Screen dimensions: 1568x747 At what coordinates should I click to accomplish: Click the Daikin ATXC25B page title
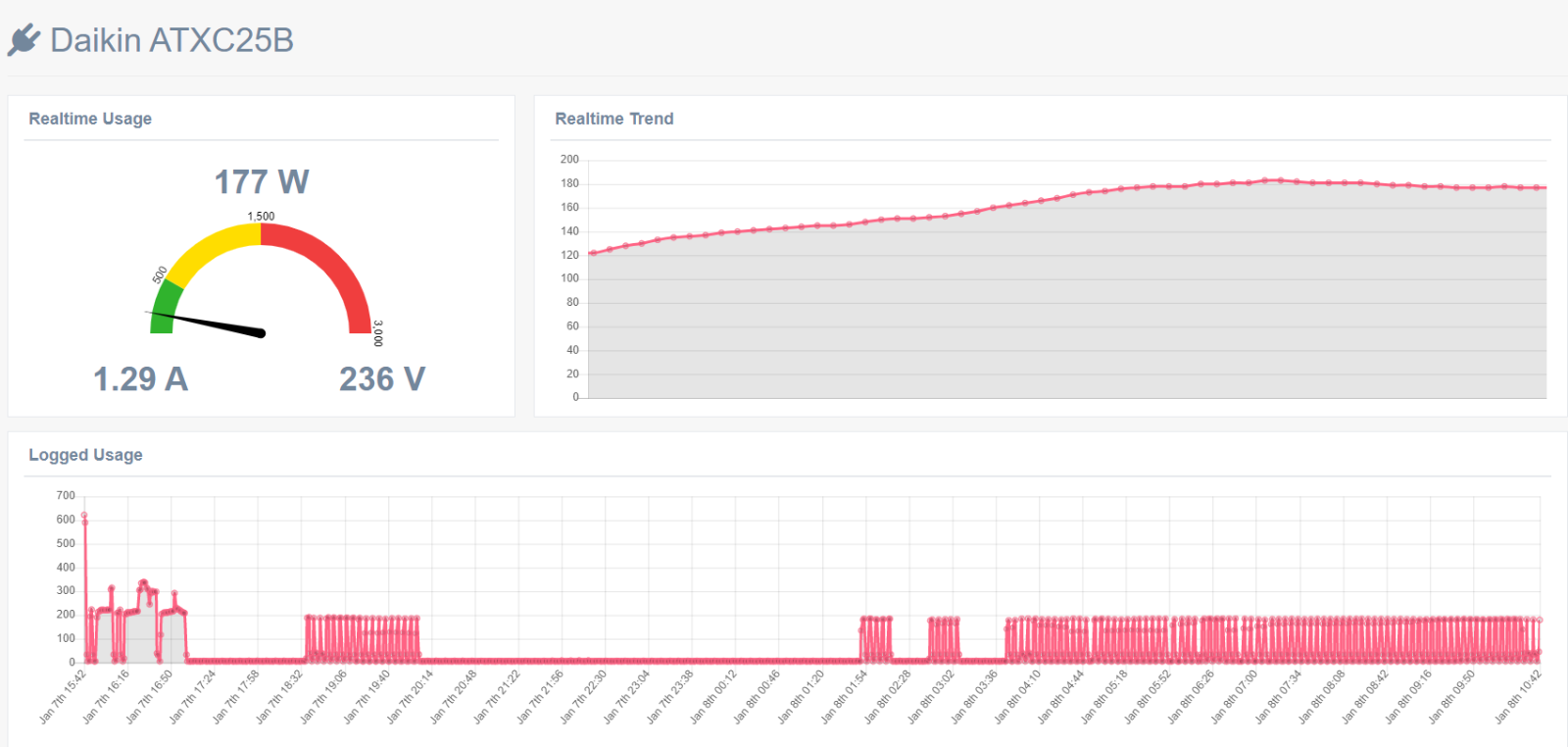pos(171,40)
